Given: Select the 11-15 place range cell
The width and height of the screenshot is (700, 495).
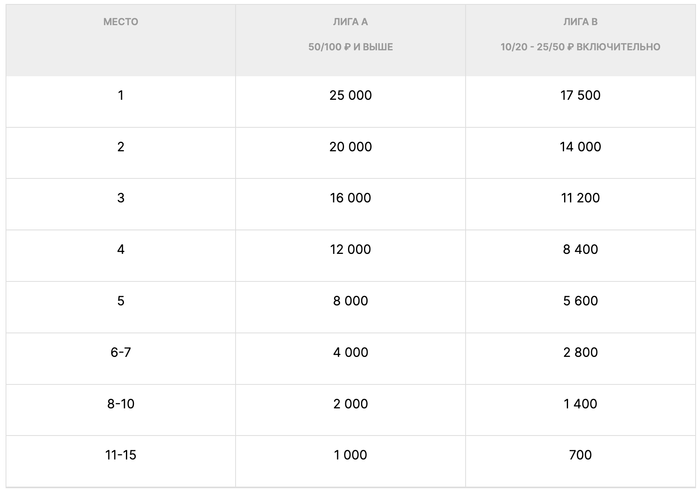Looking at the screenshot, I should pos(121,455).
